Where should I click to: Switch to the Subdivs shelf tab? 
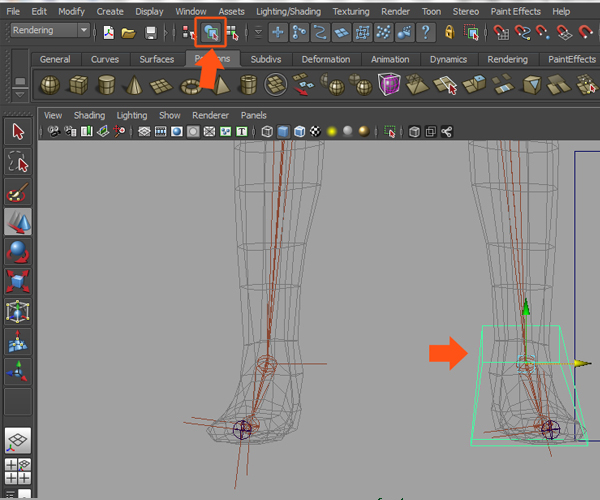[x=266, y=59]
